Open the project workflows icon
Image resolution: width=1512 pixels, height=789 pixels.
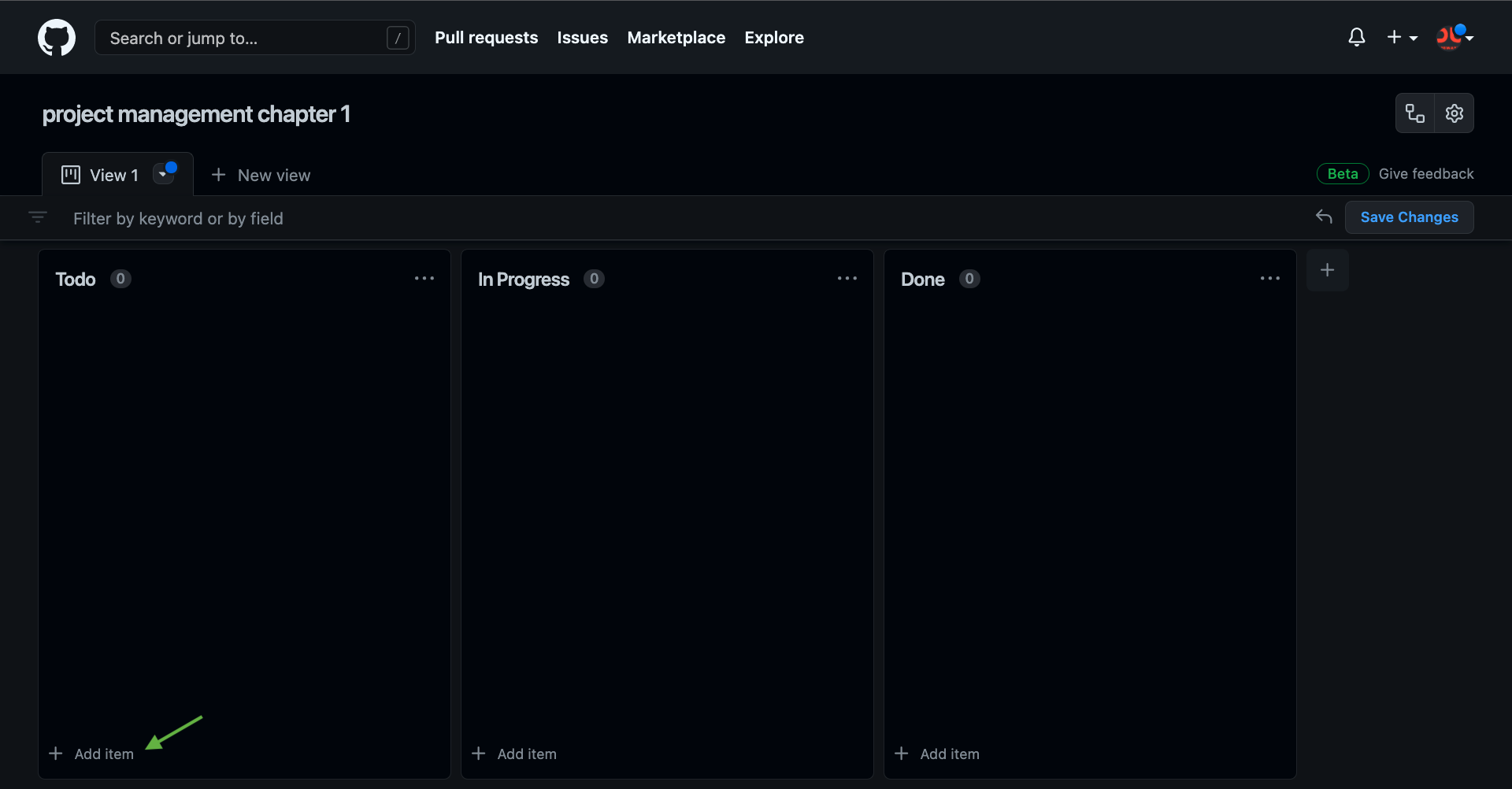pos(1415,113)
